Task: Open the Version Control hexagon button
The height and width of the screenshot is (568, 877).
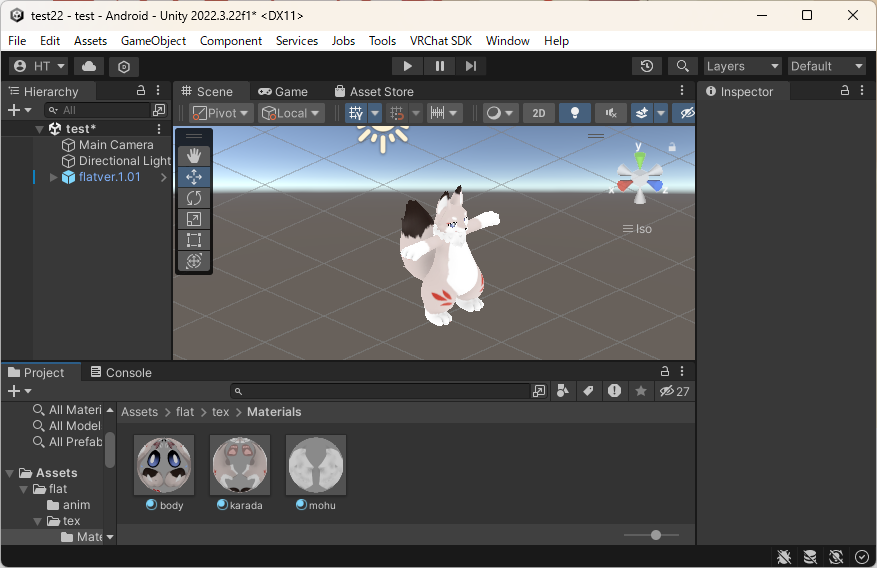Action: coord(124,67)
